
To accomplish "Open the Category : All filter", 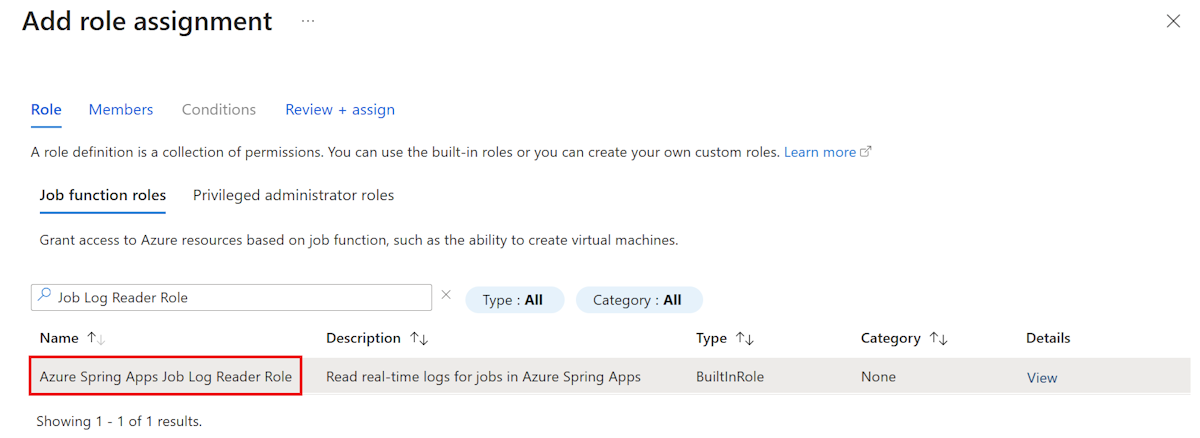I will [x=638, y=300].
